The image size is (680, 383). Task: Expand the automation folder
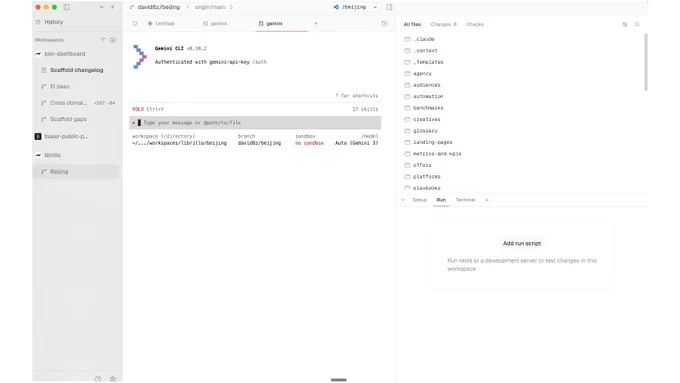pyautogui.click(x=424, y=96)
